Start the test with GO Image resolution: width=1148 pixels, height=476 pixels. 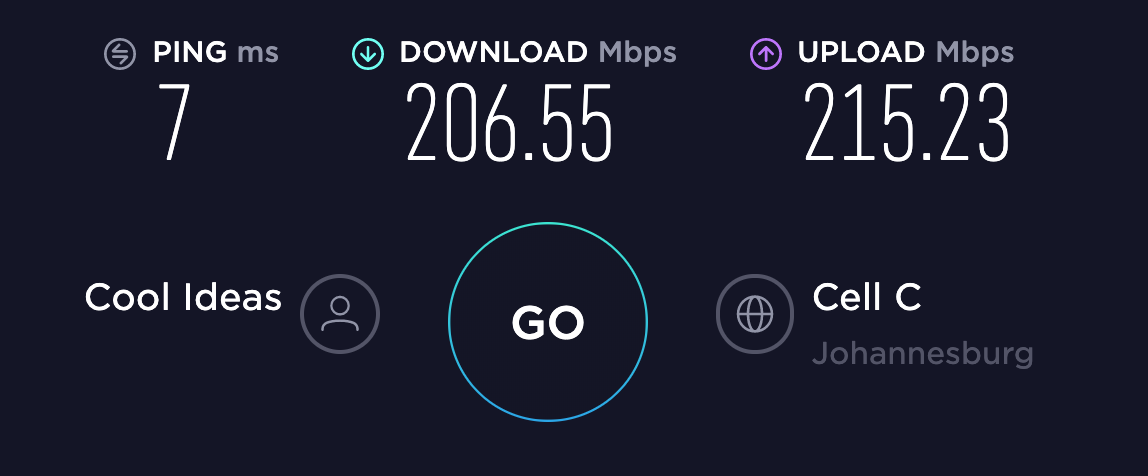click(x=548, y=322)
